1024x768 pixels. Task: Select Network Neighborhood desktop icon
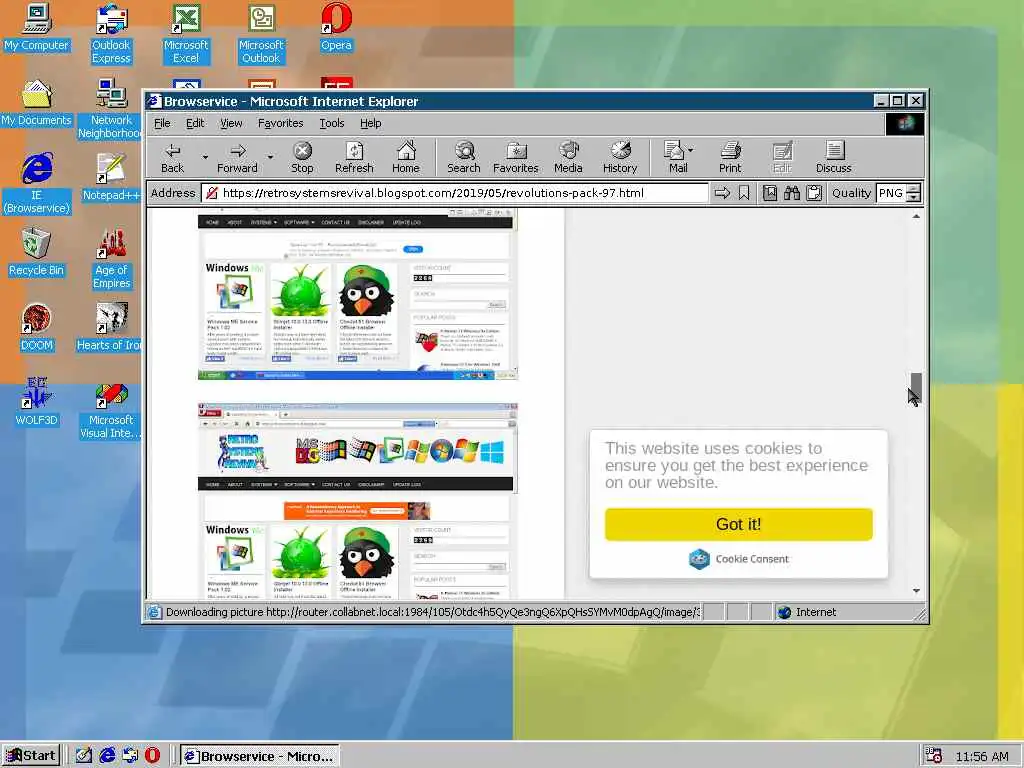[x=109, y=109]
